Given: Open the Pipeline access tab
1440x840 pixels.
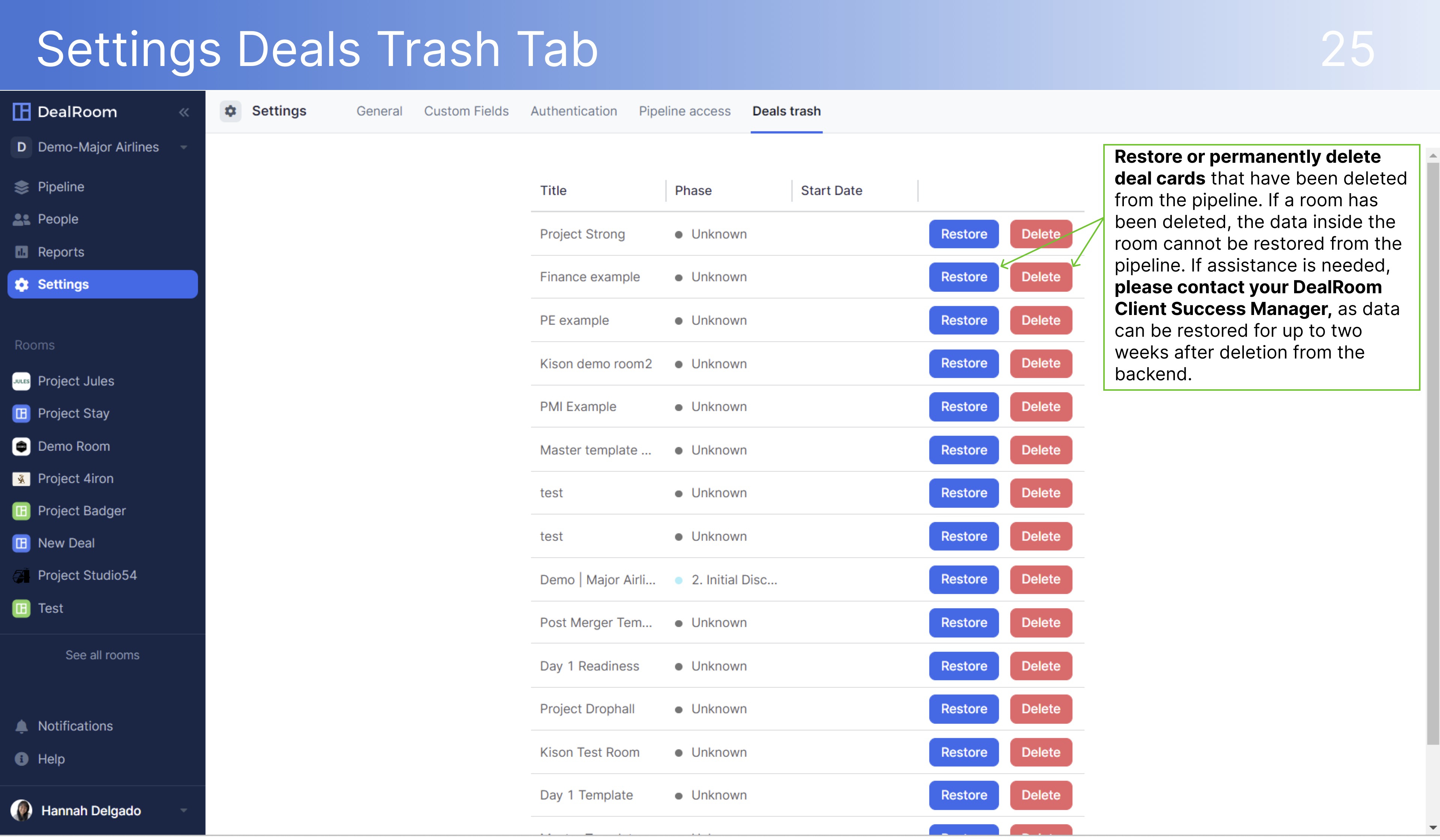Looking at the screenshot, I should coord(685,111).
